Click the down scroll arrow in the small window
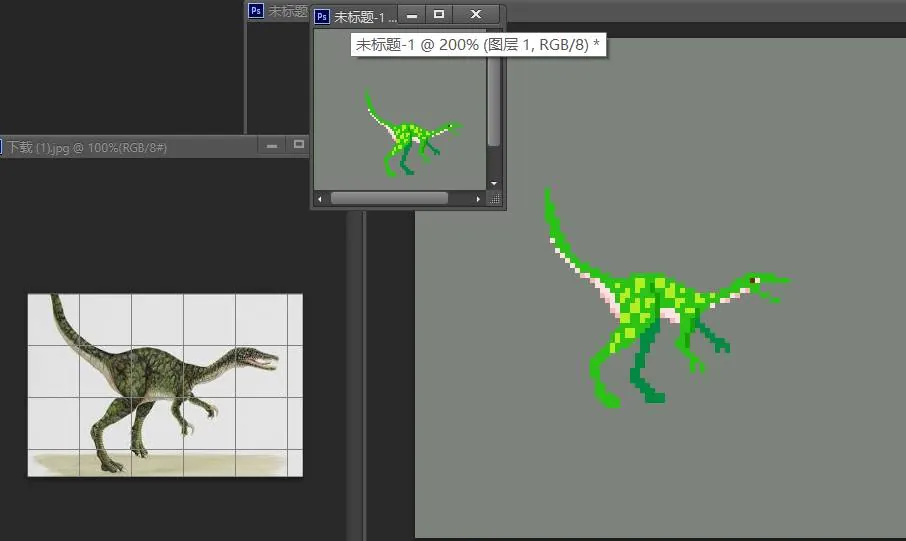Viewport: 906px width, 541px height. pyautogui.click(x=494, y=183)
